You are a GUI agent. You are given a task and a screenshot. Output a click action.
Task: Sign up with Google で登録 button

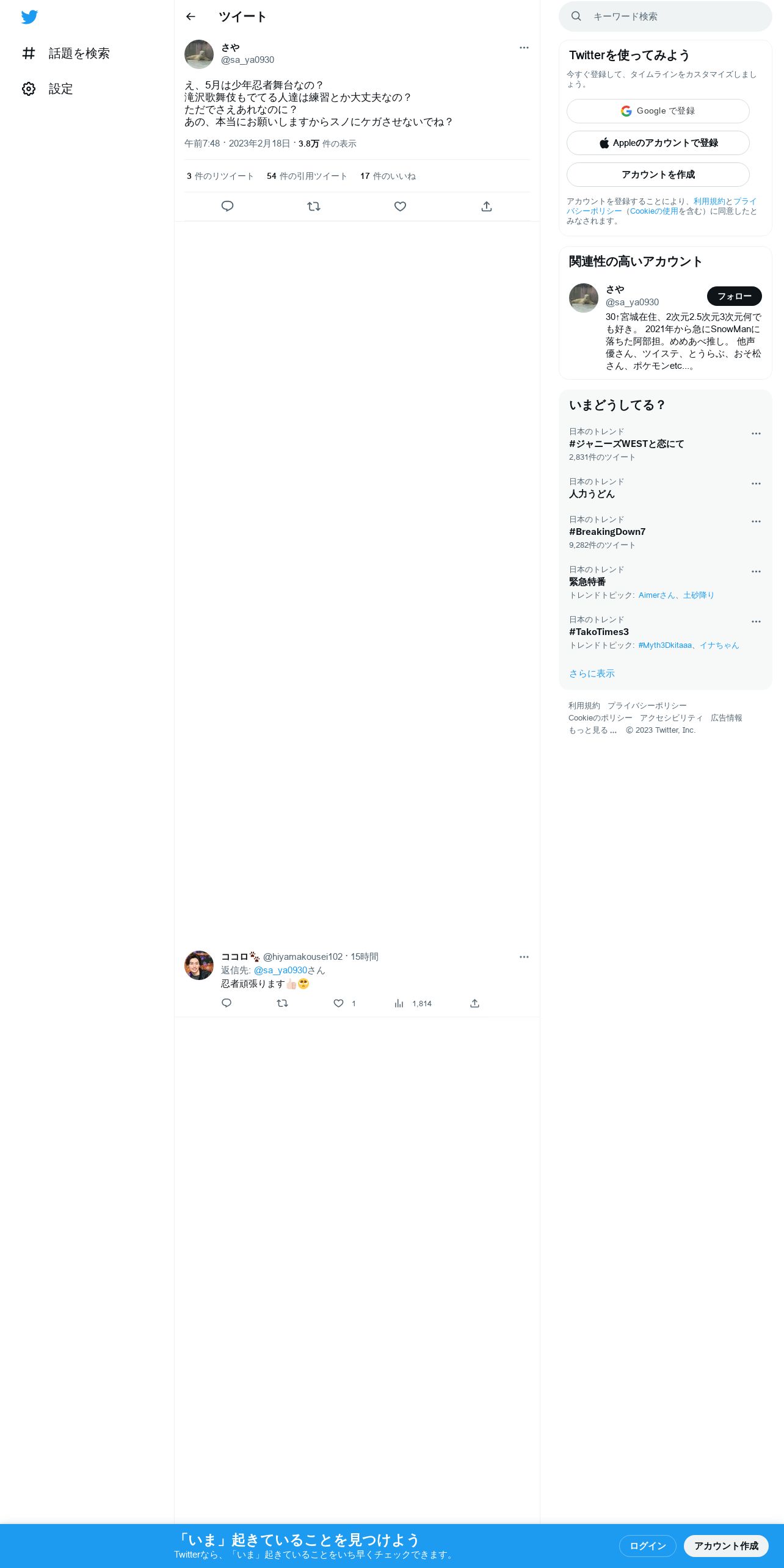click(x=658, y=111)
